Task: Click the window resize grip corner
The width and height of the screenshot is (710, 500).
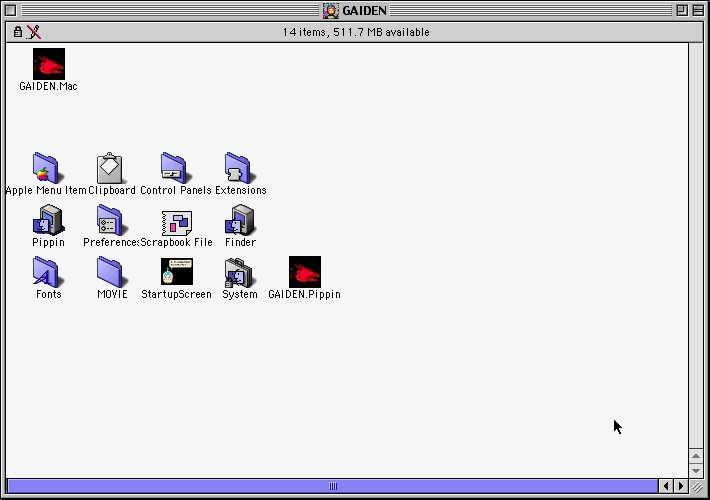Action: click(697, 487)
